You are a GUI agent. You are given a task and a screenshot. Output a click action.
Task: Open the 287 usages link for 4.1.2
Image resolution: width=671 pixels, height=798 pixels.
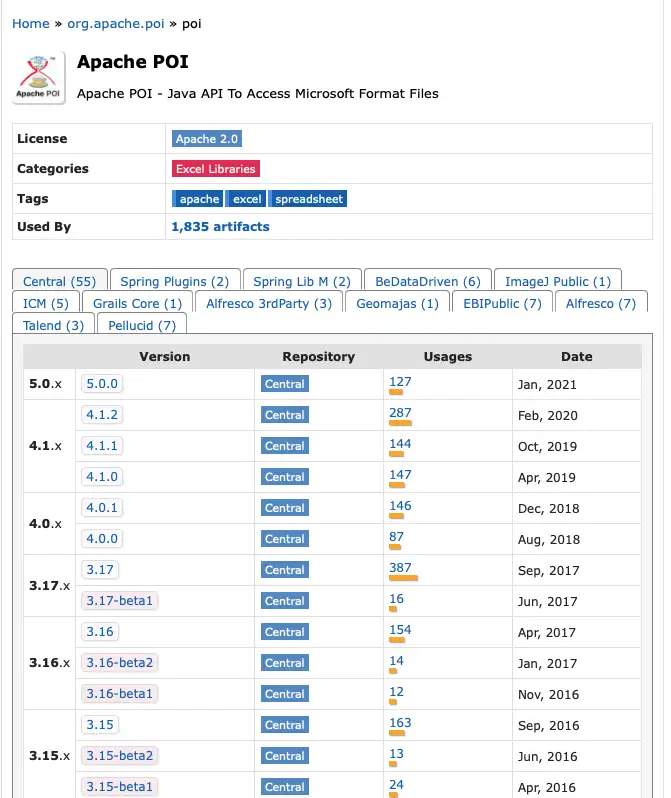[x=400, y=413]
